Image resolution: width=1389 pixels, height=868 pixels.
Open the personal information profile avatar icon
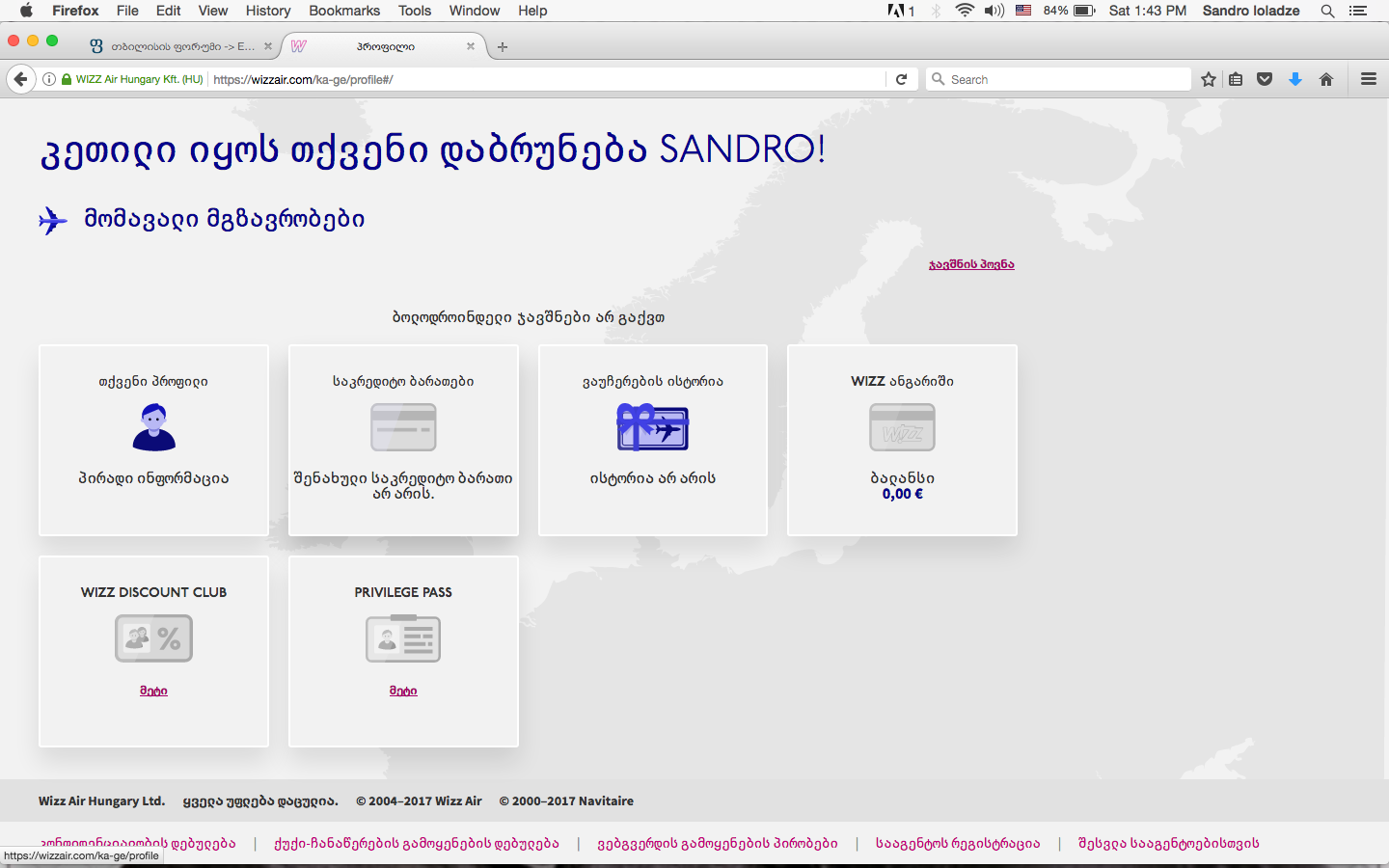coord(153,426)
